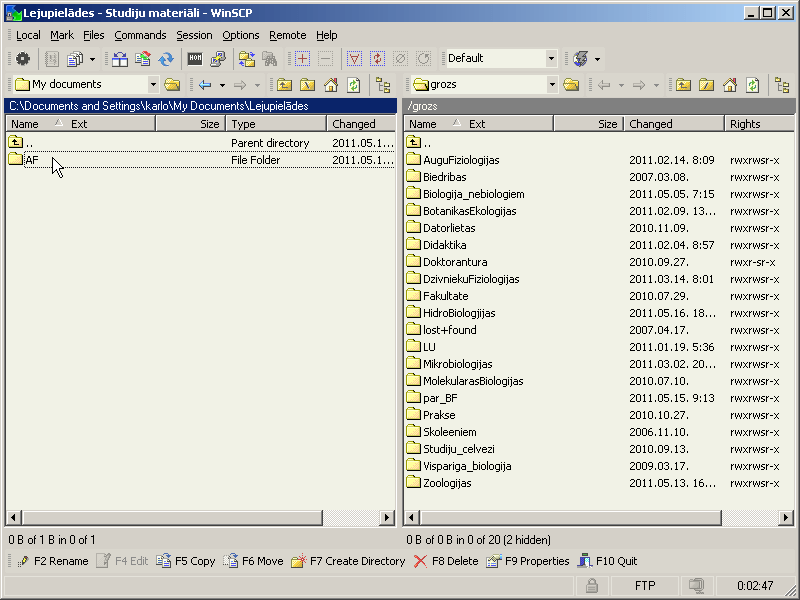Open the Commands menu
The image size is (800, 600).
[x=140, y=35]
